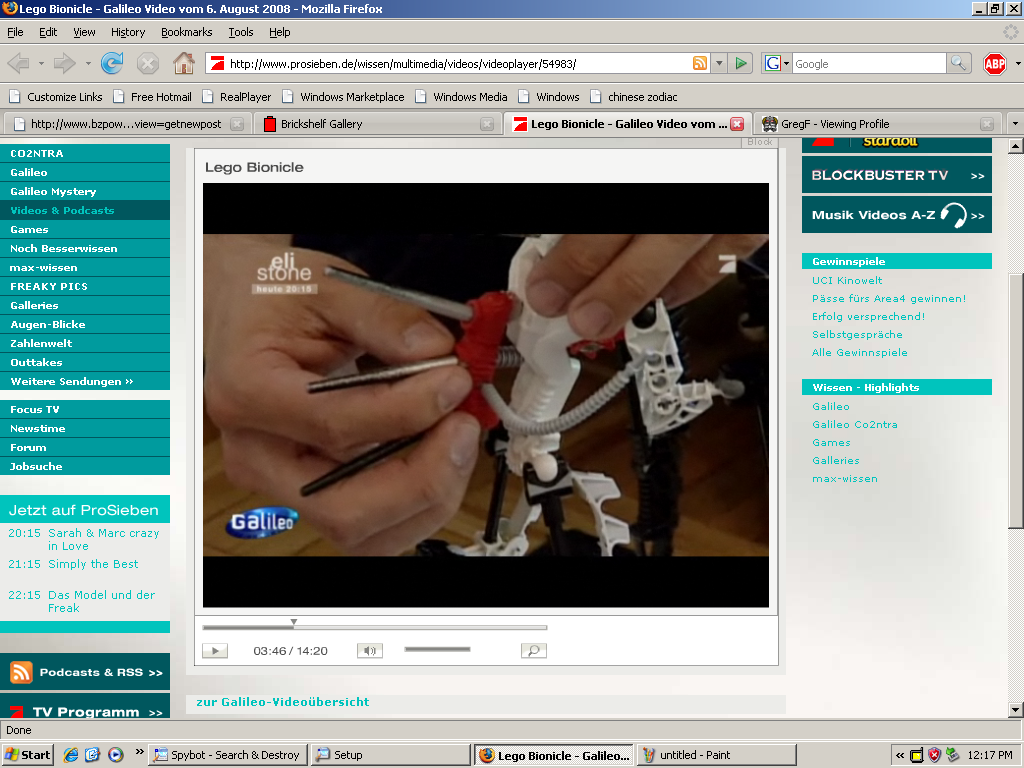Open the Bookmarks menu

(186, 32)
